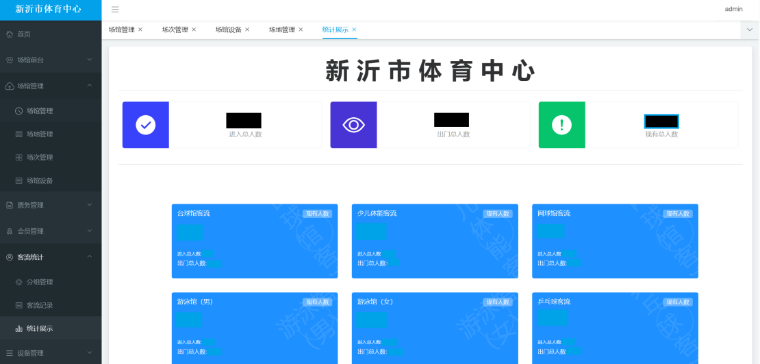This screenshot has height=364, width=760.
Task: Expand the 会员管理 sidebar menu
Action: 50,231
